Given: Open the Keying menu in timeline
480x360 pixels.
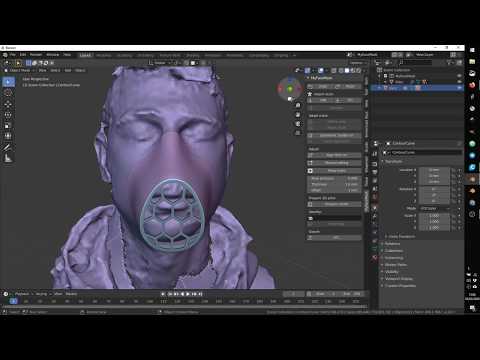Looking at the screenshot, I should [x=42, y=294].
